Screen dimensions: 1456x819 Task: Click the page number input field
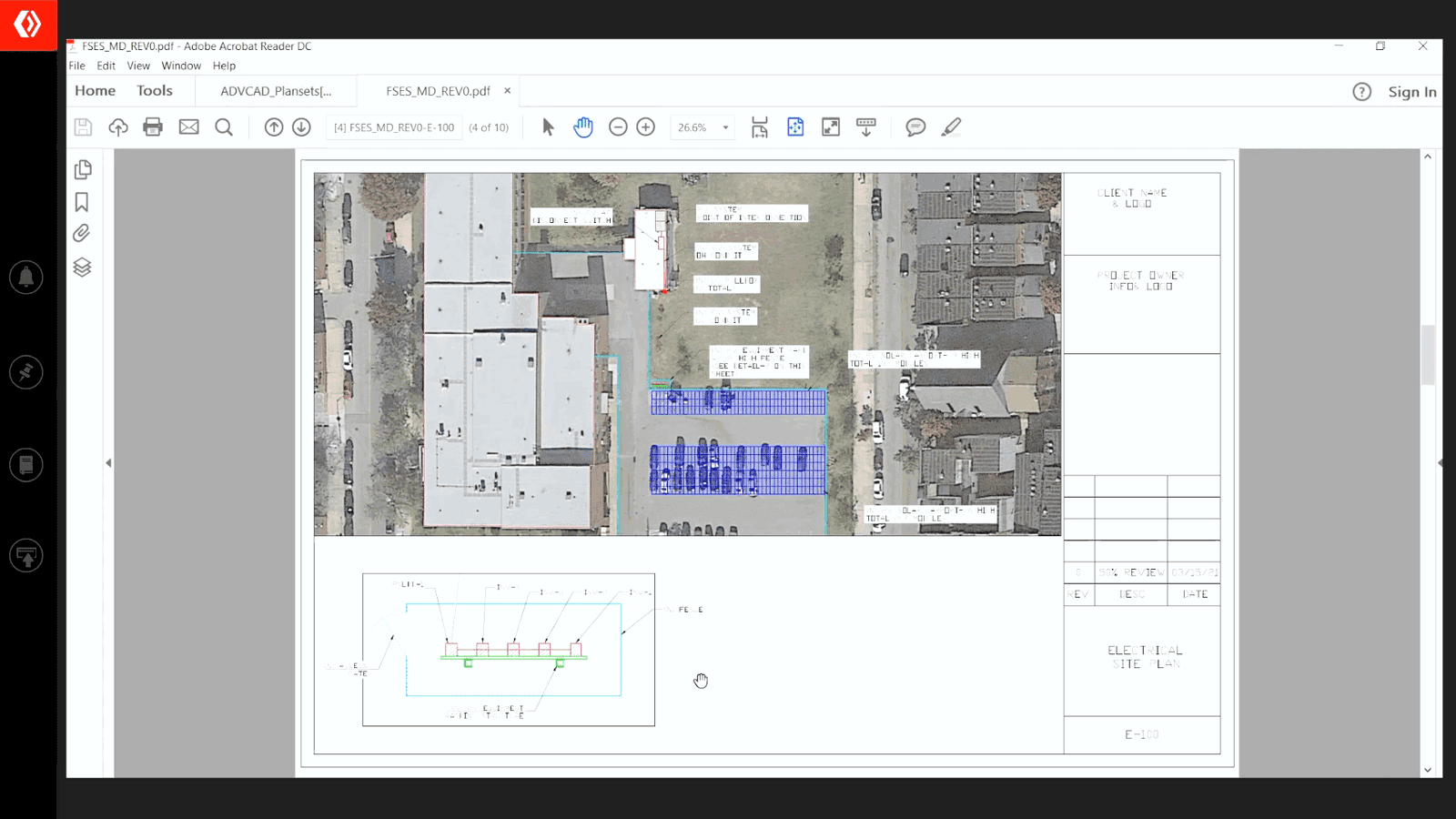point(394,127)
